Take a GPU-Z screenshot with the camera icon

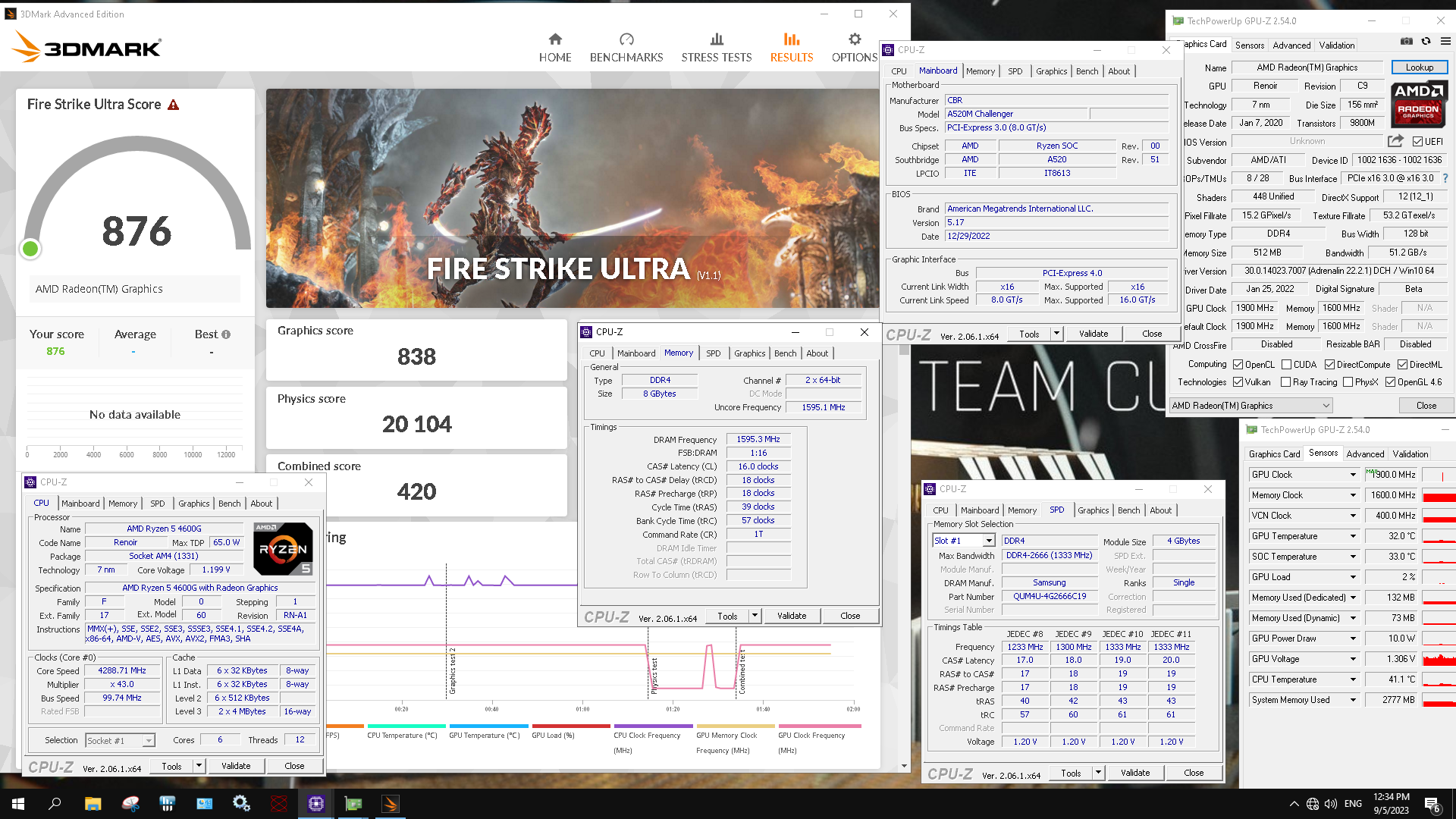1406,42
